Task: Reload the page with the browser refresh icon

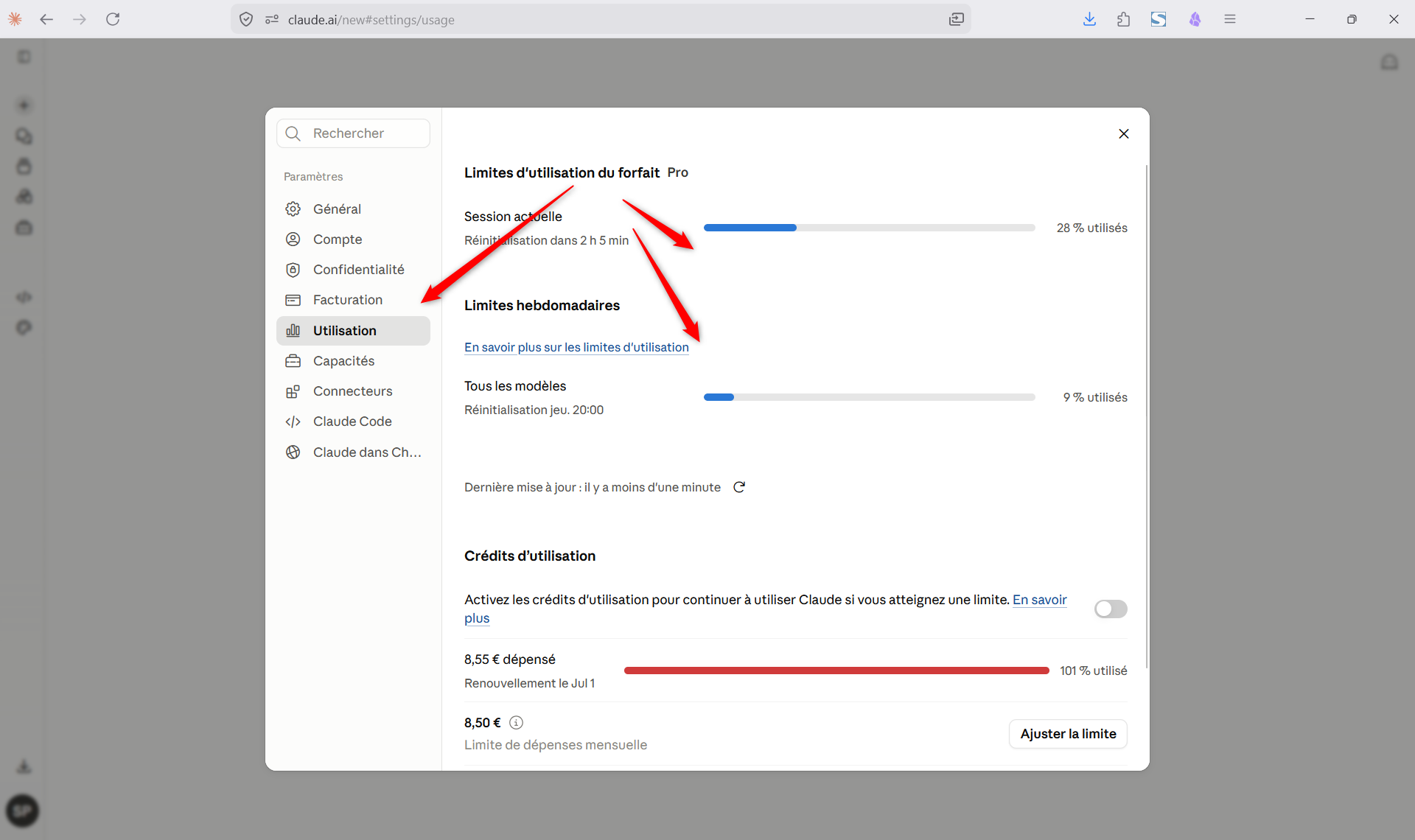Action: point(113,19)
